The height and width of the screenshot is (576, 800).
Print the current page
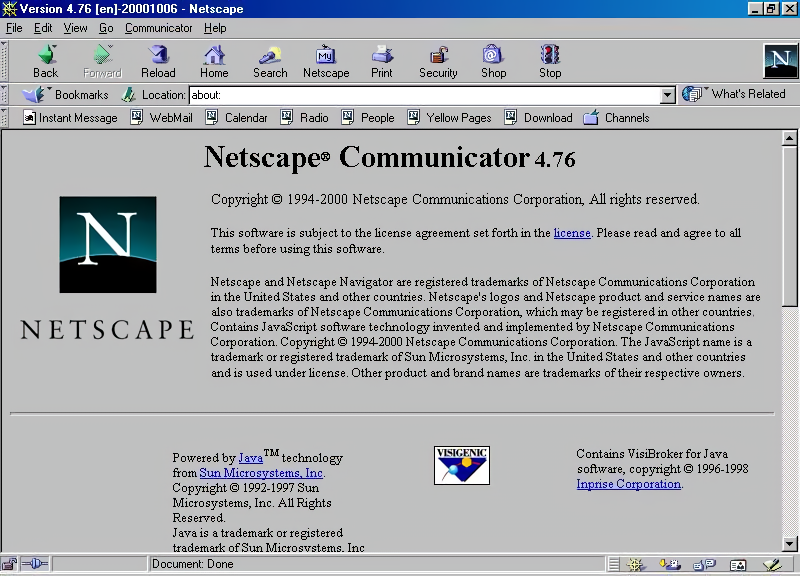pyautogui.click(x=382, y=60)
